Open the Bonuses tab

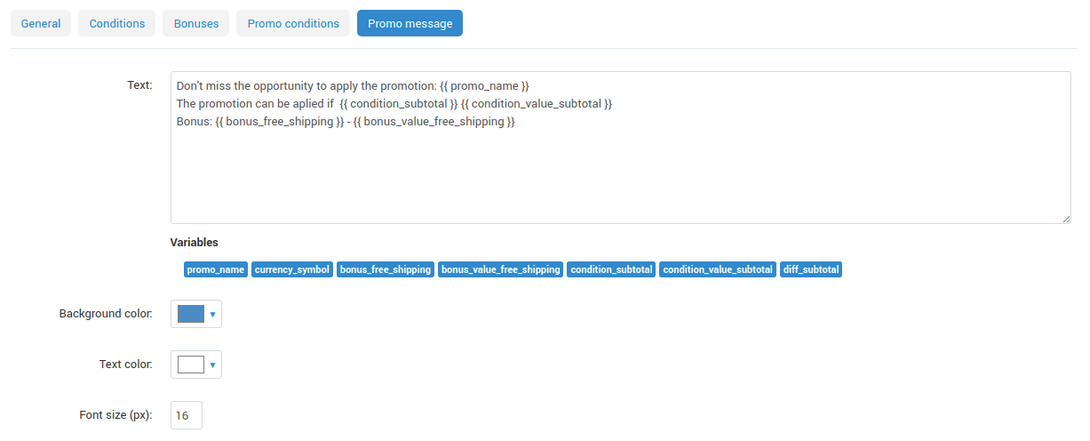[196, 23]
